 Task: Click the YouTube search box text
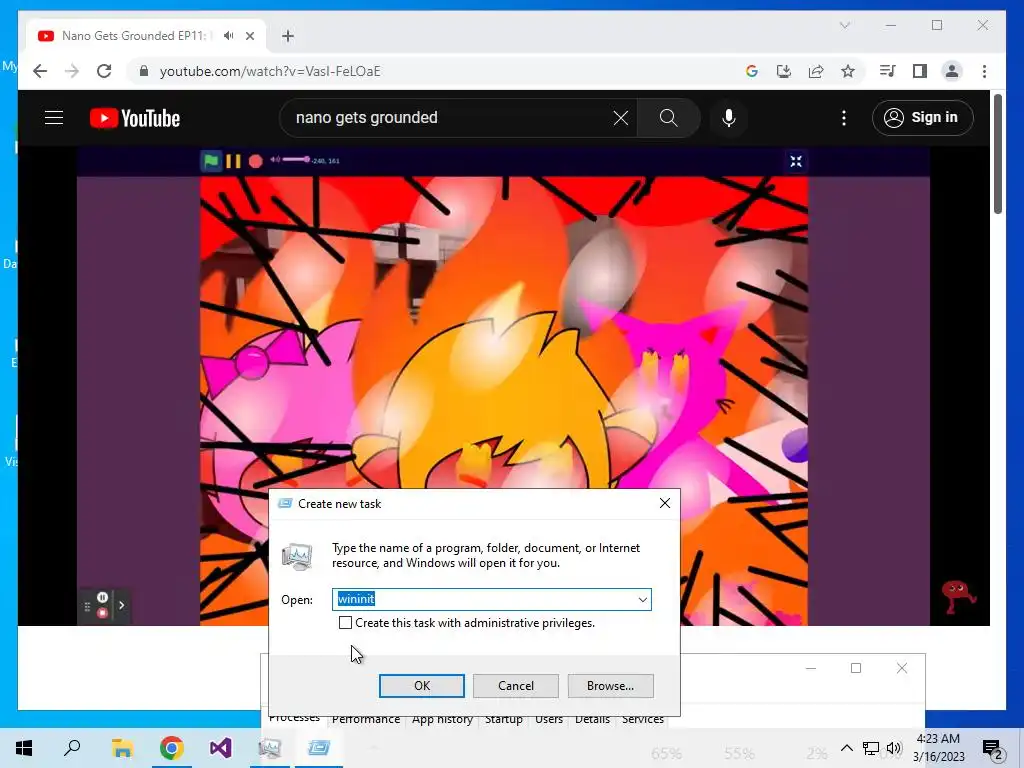[x=366, y=118]
